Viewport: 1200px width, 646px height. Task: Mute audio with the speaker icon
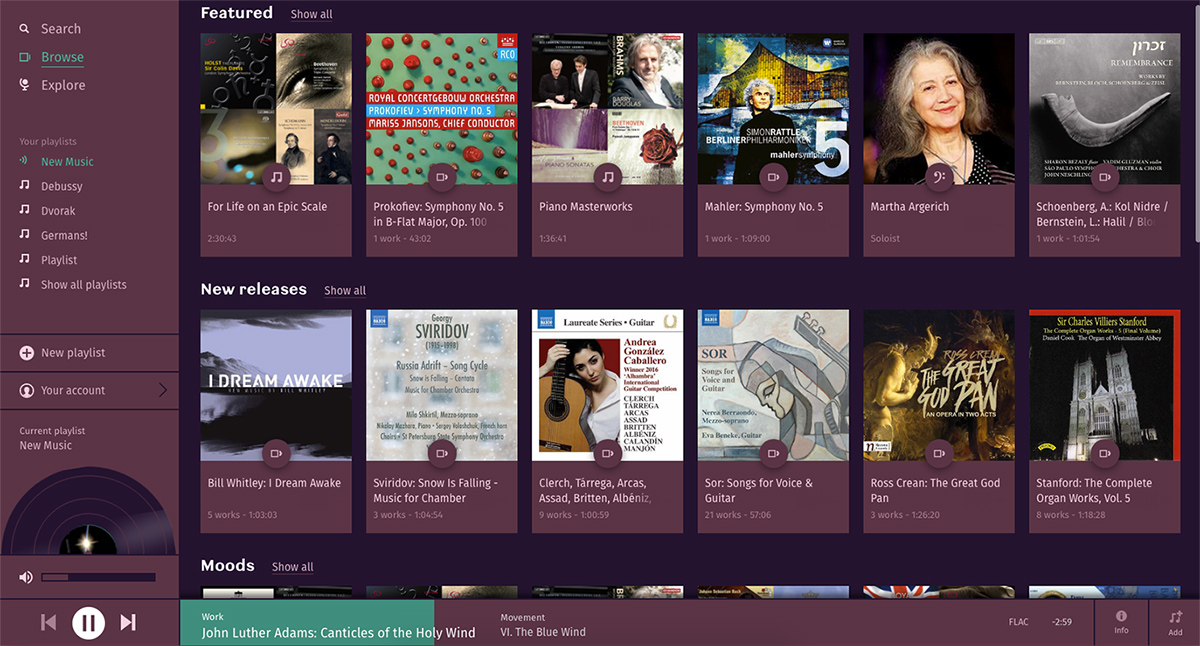[x=26, y=577]
